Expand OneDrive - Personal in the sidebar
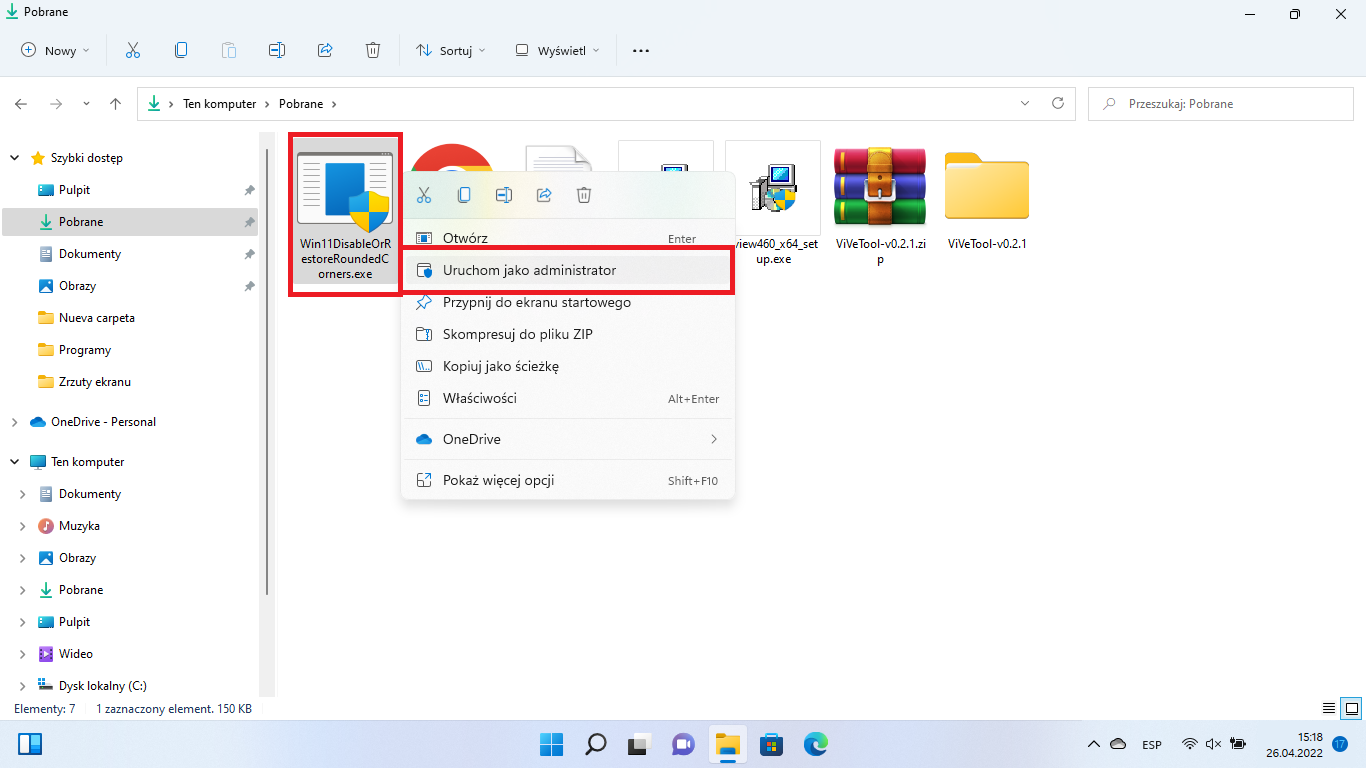 tap(14, 422)
